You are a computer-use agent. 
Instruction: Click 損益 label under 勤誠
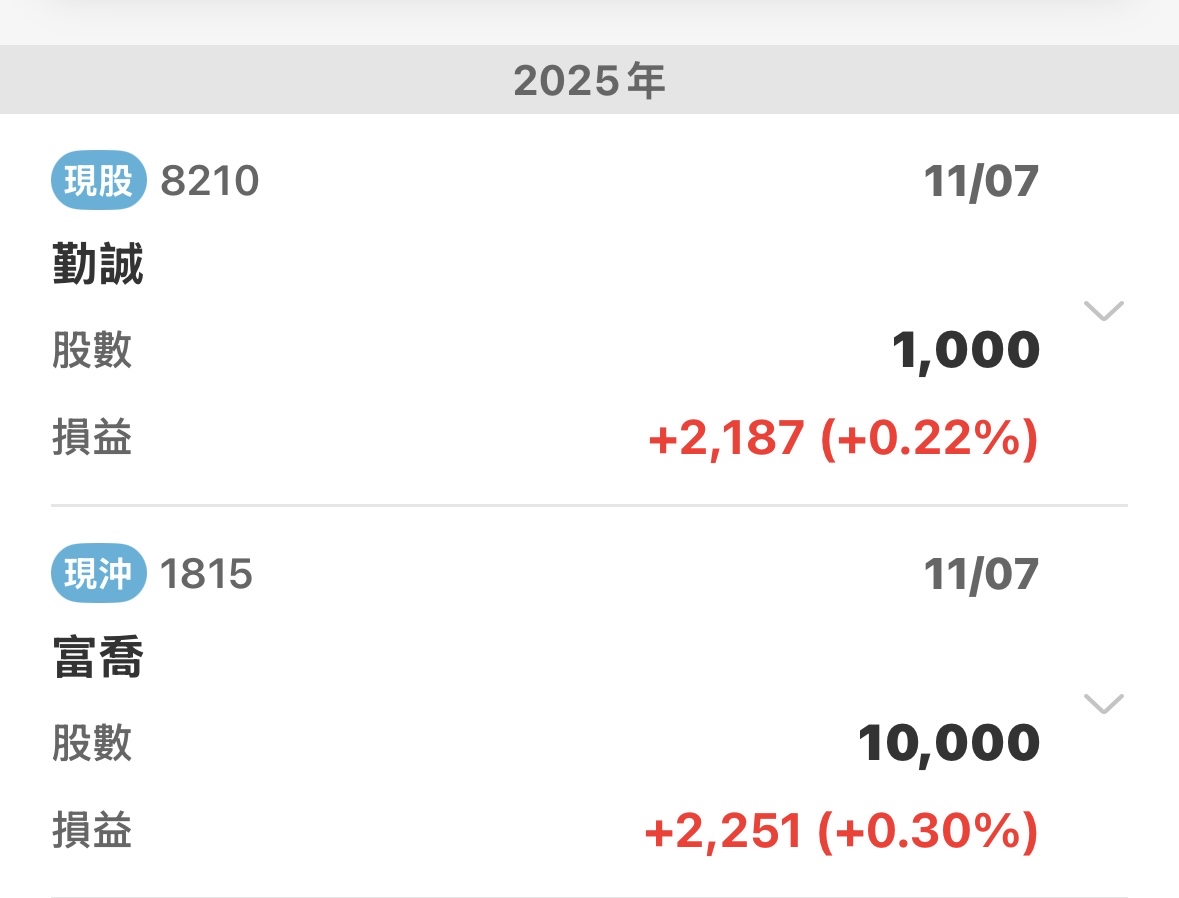pyautogui.click(x=92, y=439)
